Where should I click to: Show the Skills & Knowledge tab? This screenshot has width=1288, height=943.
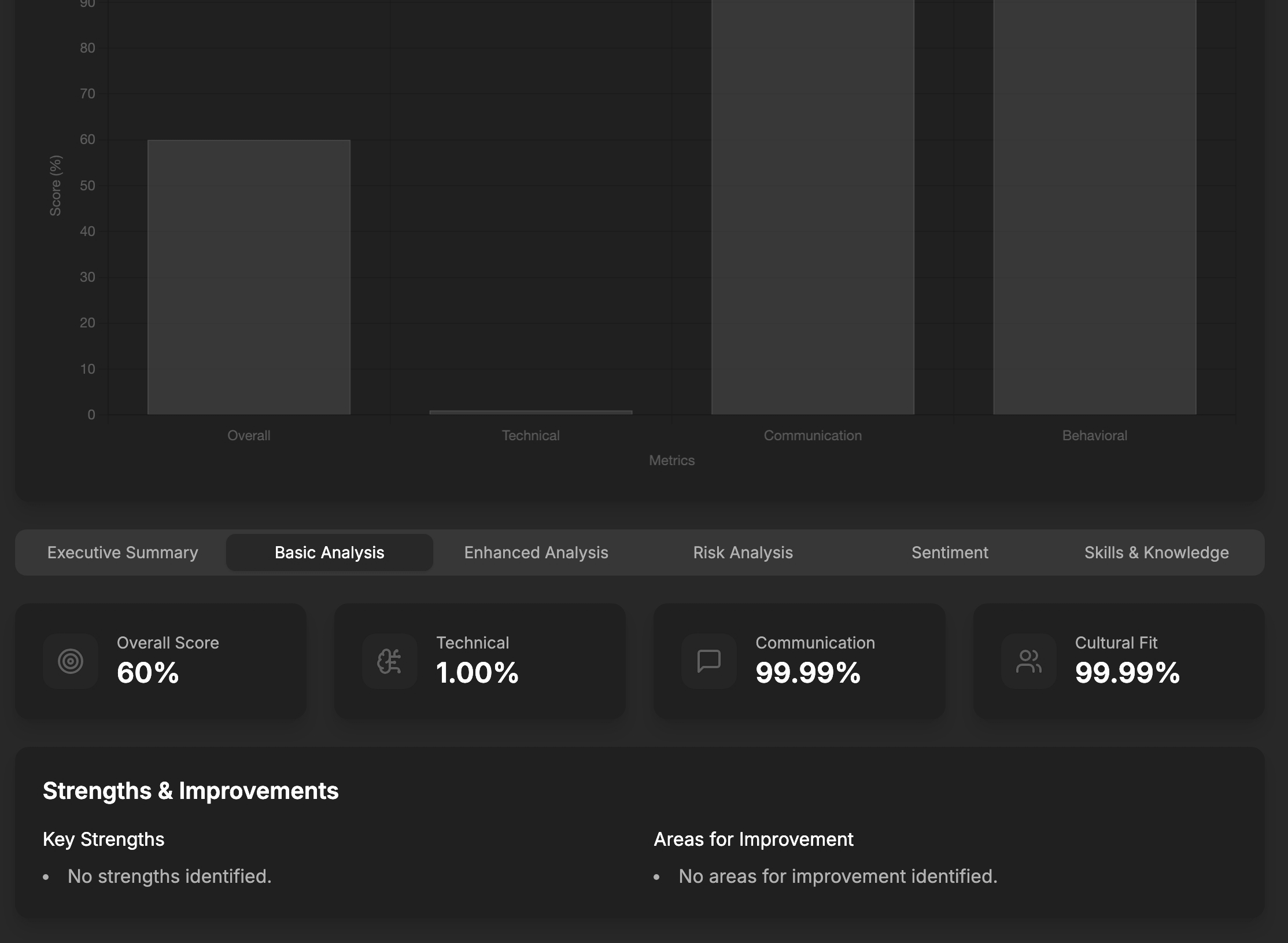[x=1156, y=552]
